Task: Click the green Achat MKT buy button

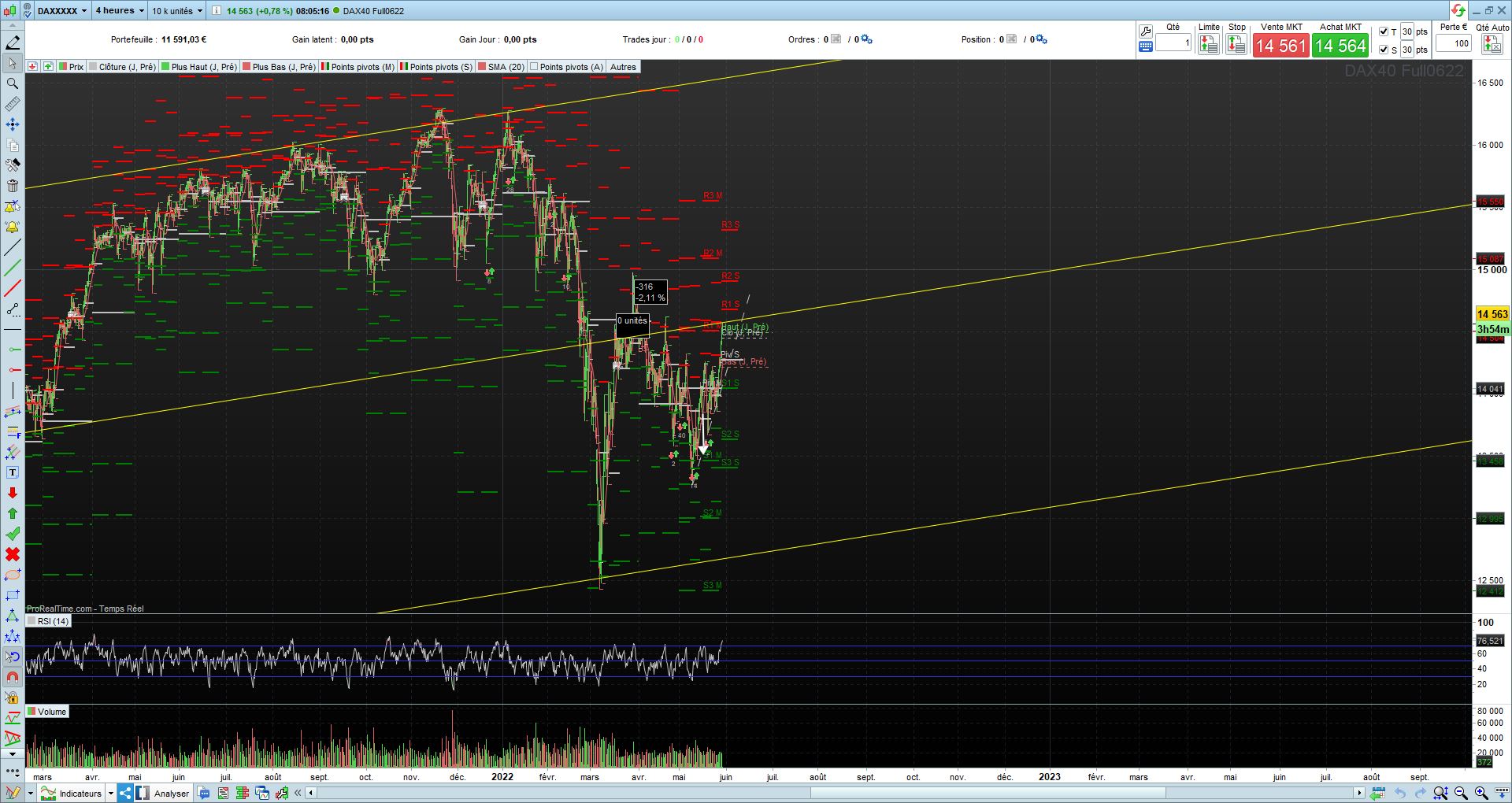Action: (x=1340, y=46)
